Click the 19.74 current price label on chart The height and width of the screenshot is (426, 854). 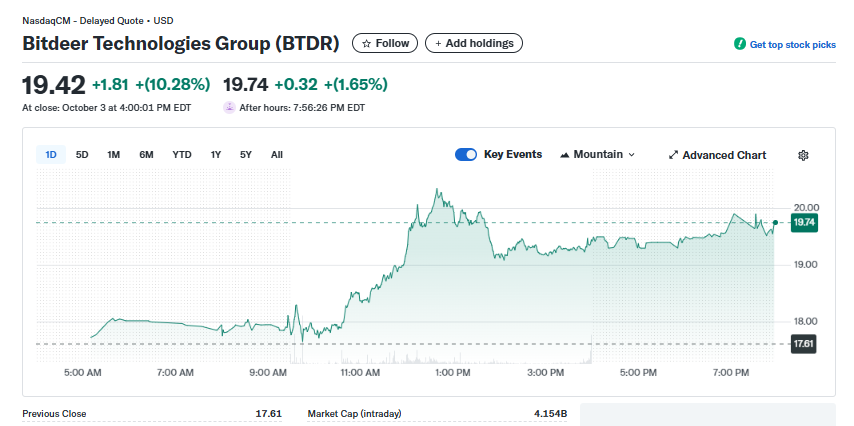(804, 222)
